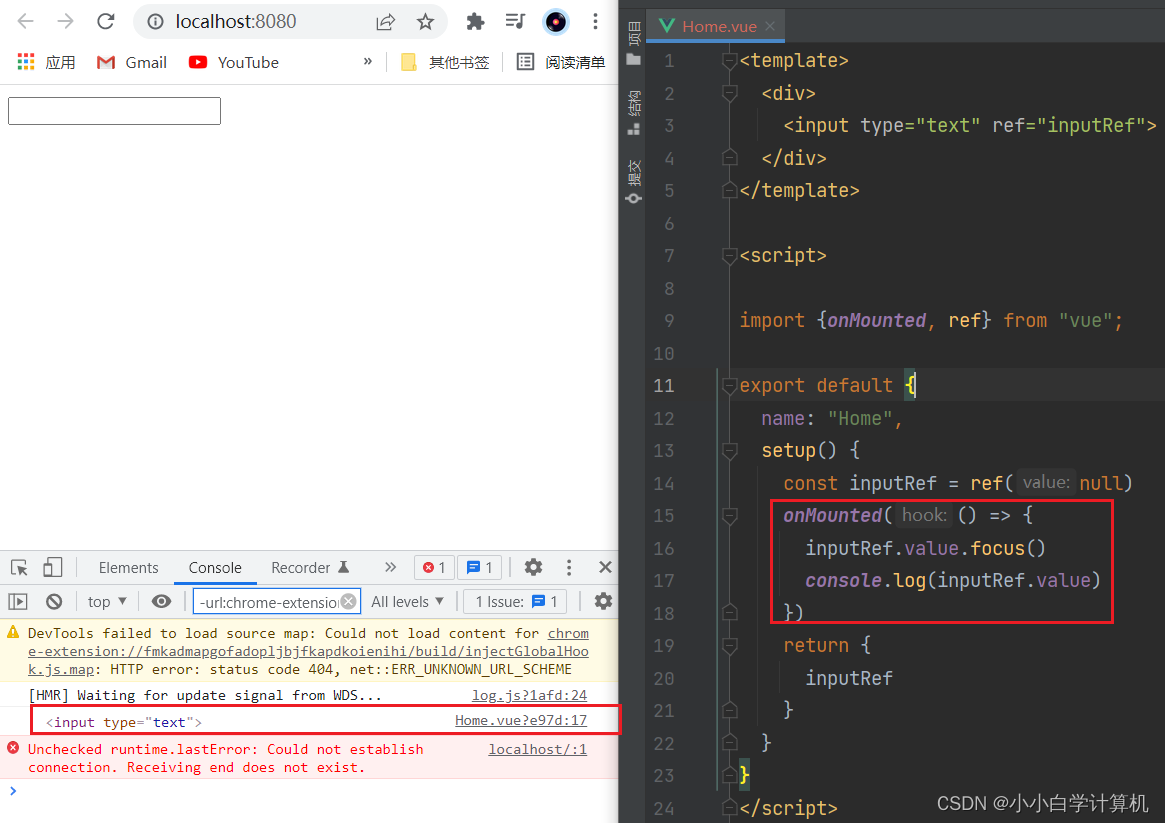
Task: Open the YouTube bookmark
Action: click(x=234, y=62)
